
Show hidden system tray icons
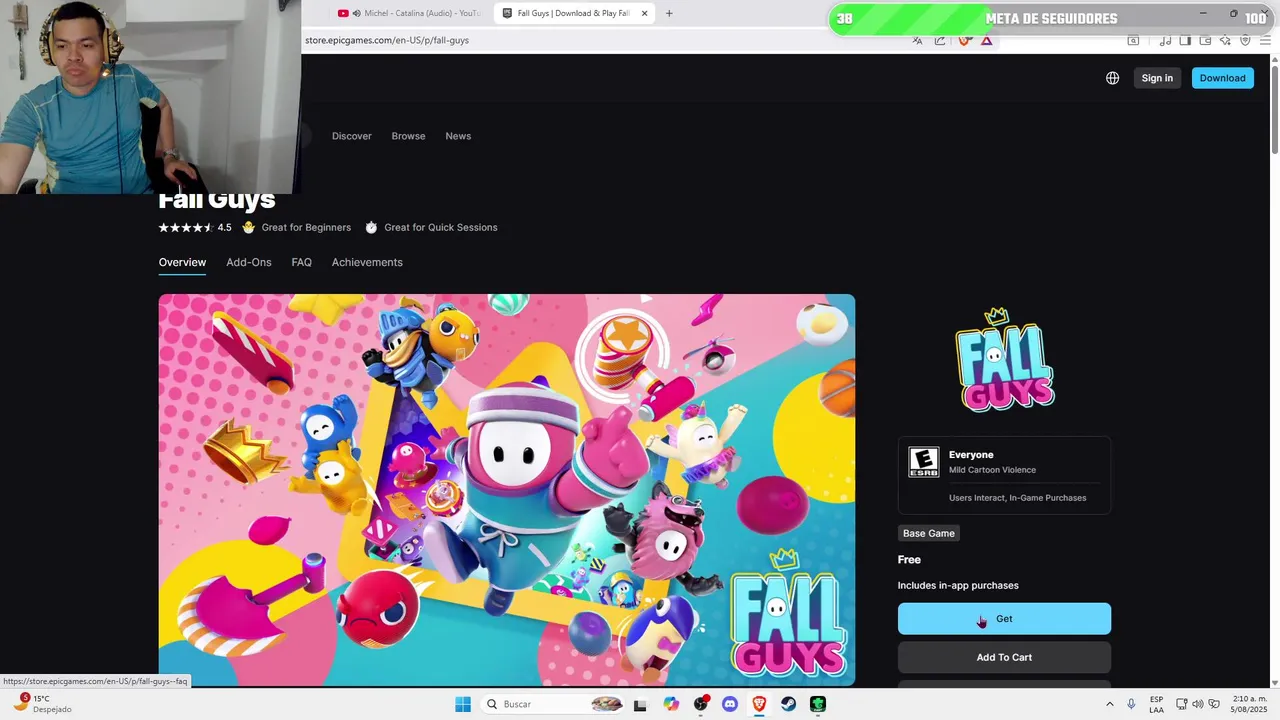click(1109, 704)
